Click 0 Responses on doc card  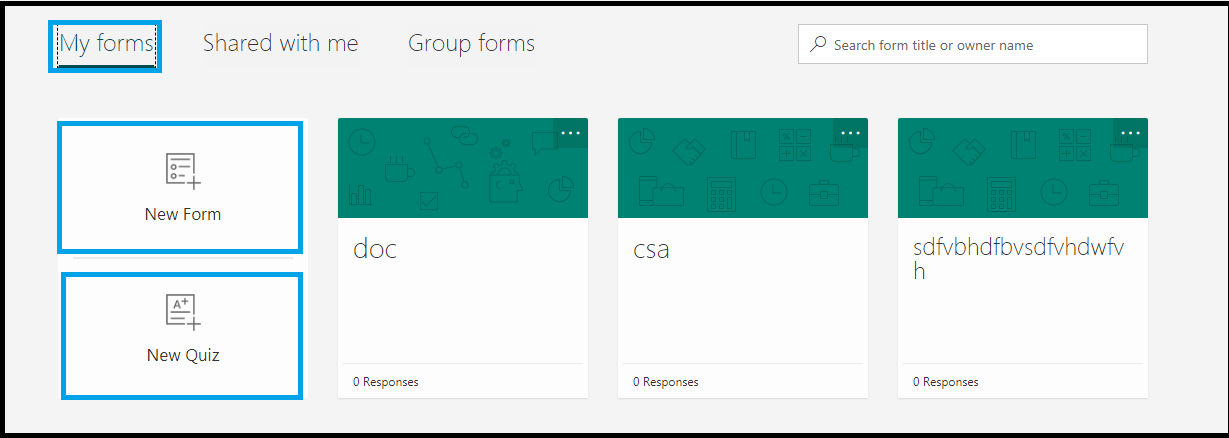point(386,382)
